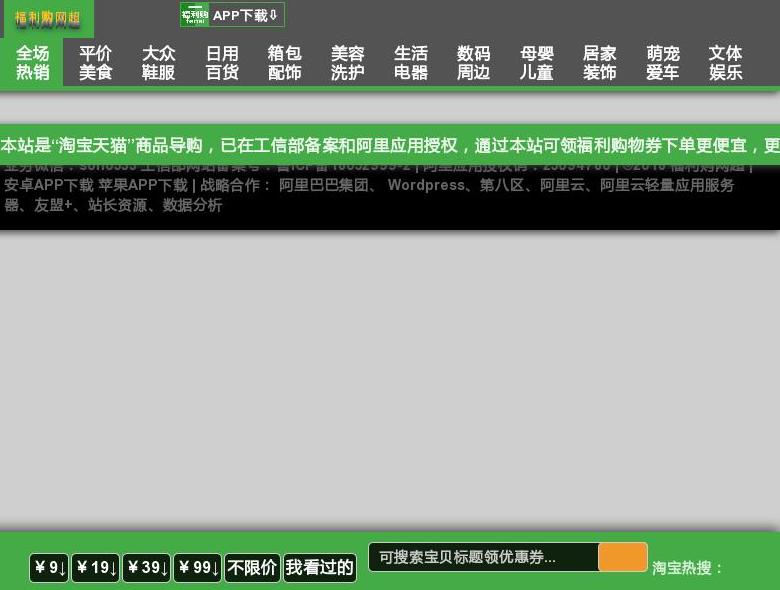Open the 我看过的 viewed items list

click(x=320, y=568)
